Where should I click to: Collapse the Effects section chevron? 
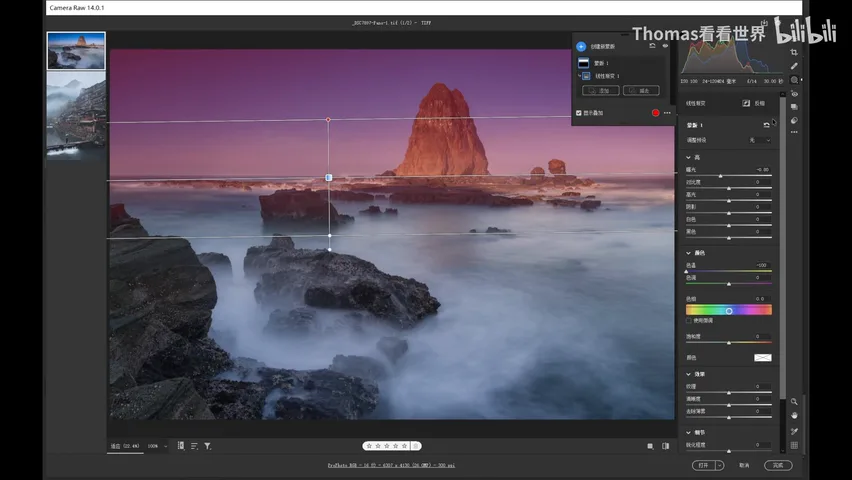point(688,374)
